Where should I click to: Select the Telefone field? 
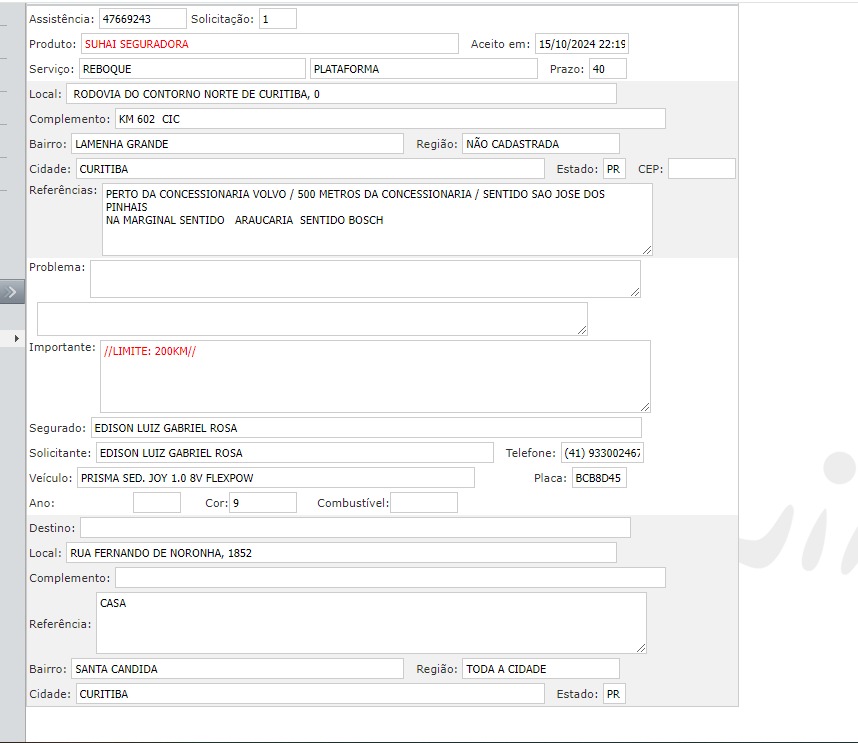(x=602, y=453)
